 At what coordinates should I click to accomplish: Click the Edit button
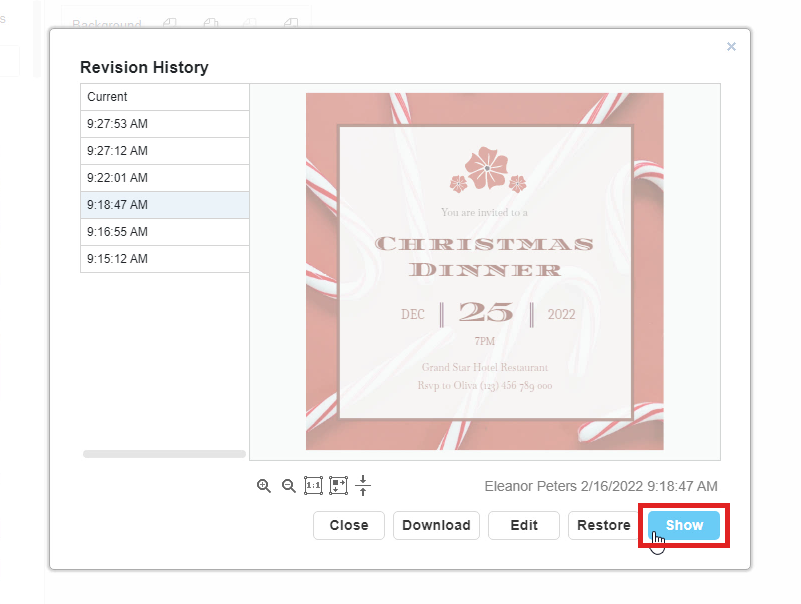pos(524,525)
